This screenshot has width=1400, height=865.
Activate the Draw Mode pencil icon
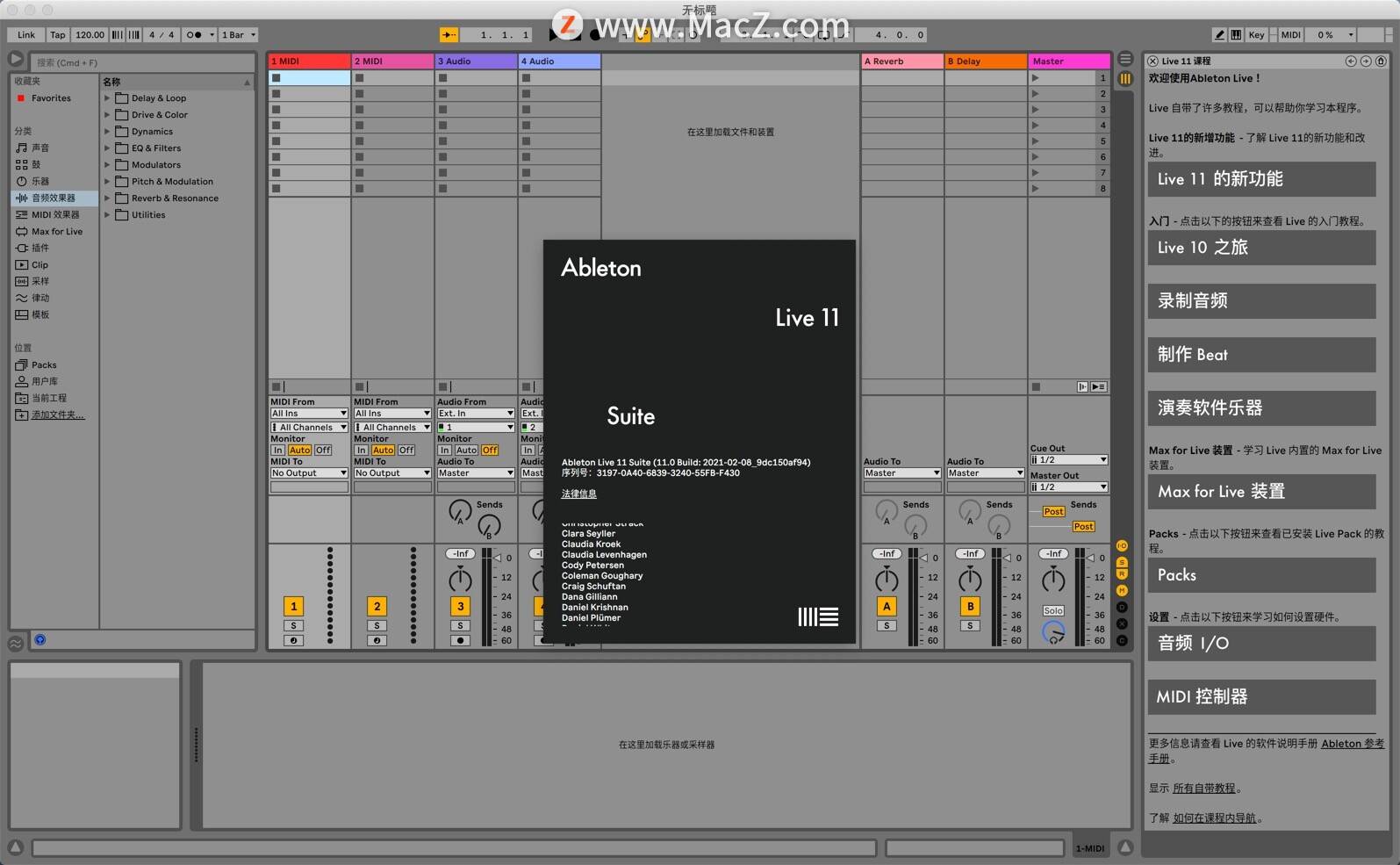click(1219, 35)
